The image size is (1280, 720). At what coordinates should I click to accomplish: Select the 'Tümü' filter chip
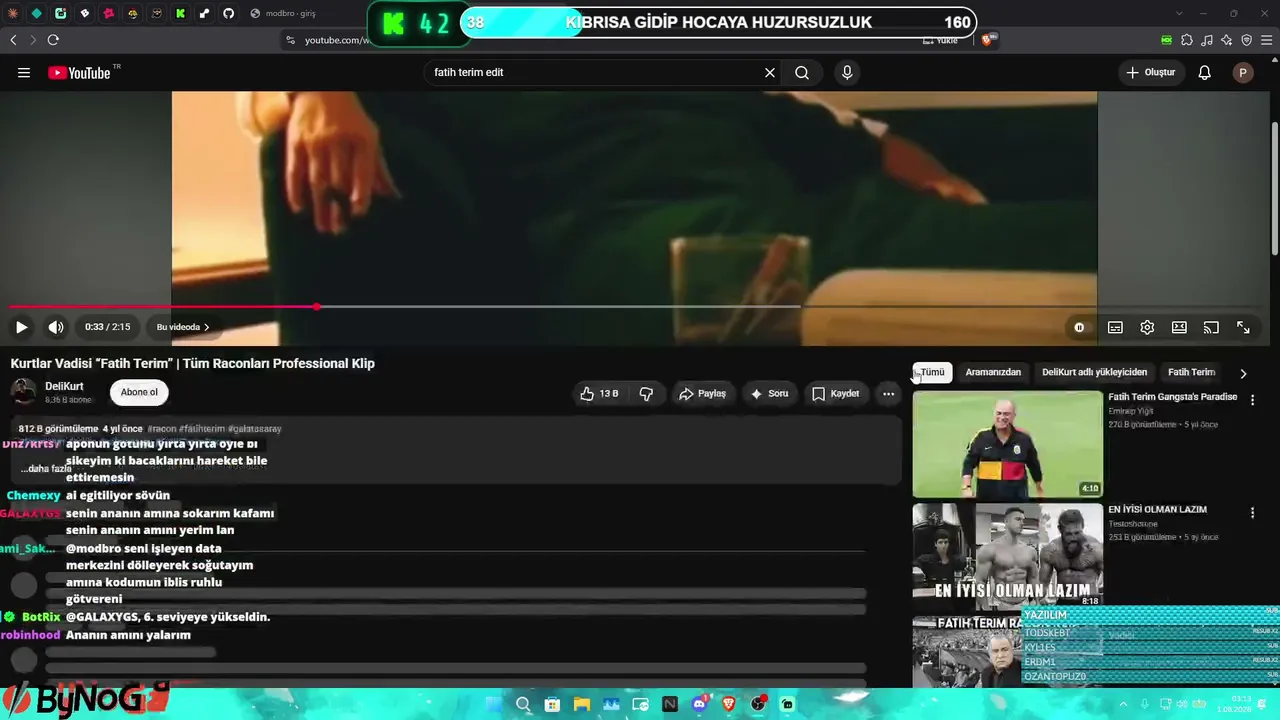click(x=932, y=372)
